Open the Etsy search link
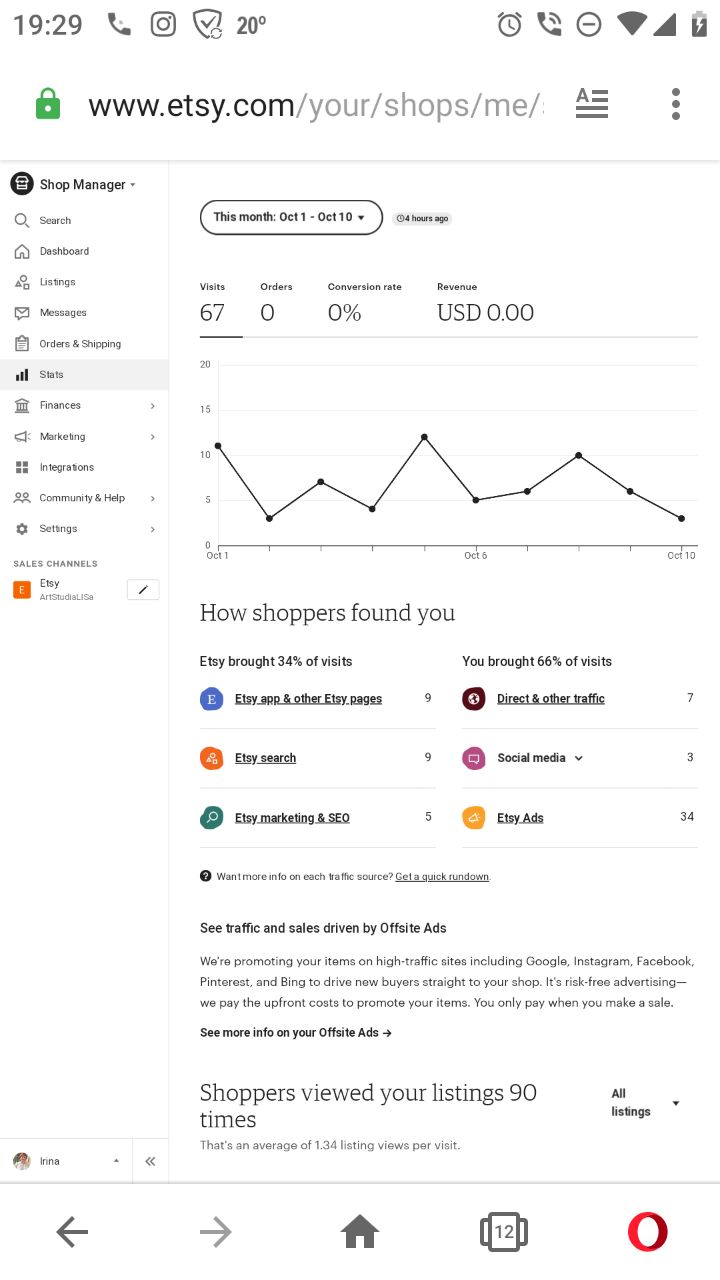Screen dimensions: 720x1280 point(265,758)
